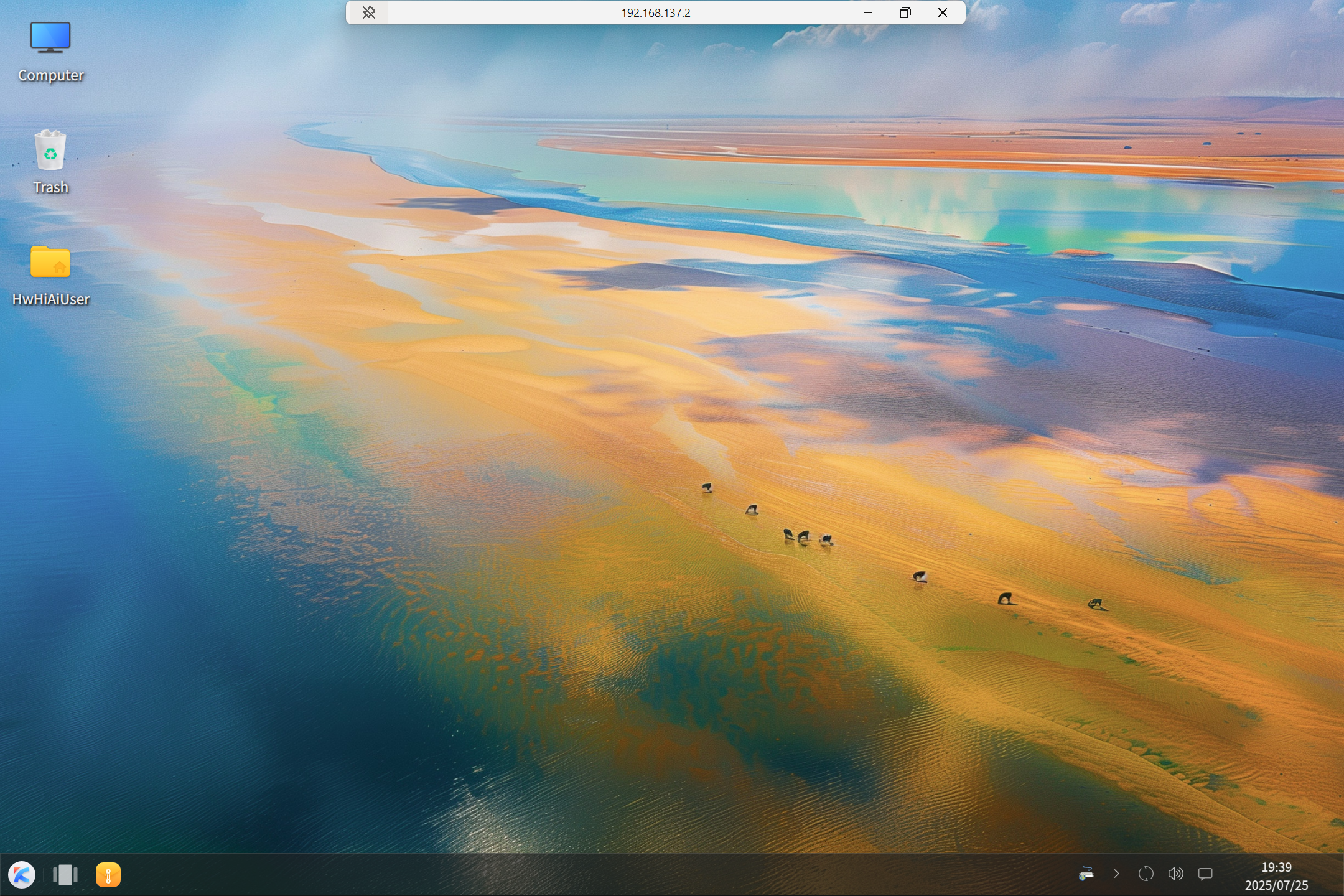Click the 'Computer' icon label
This screenshot has height=896, width=1344.
point(51,75)
